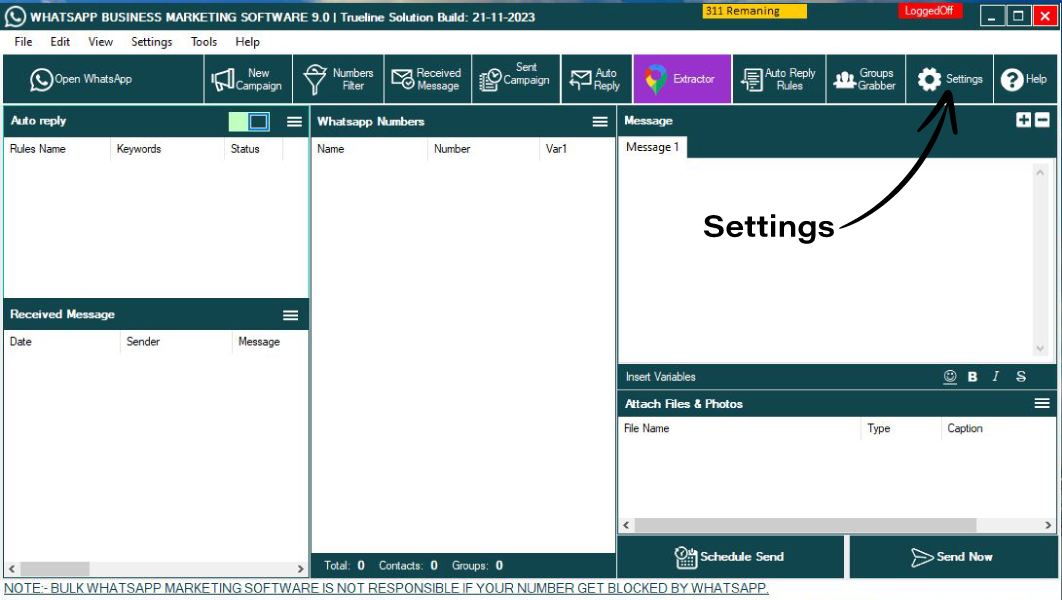Open Attach Files & Photos panel menu
Viewport: 1062px width, 600px height.
click(1042, 404)
